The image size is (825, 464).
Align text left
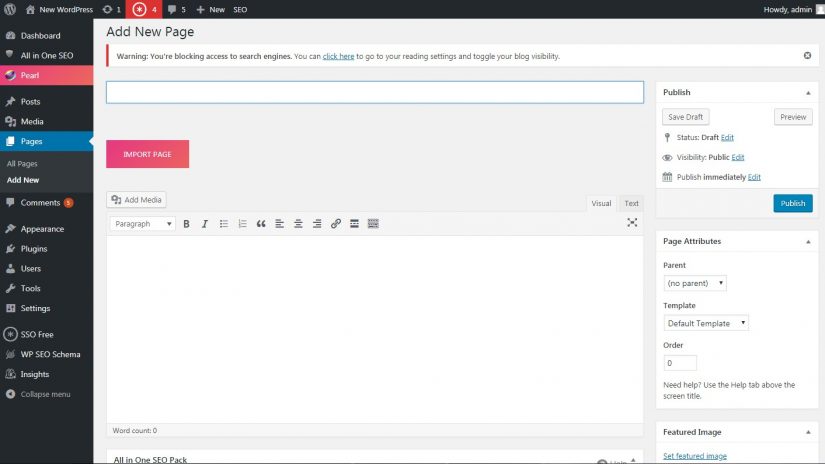(x=279, y=224)
